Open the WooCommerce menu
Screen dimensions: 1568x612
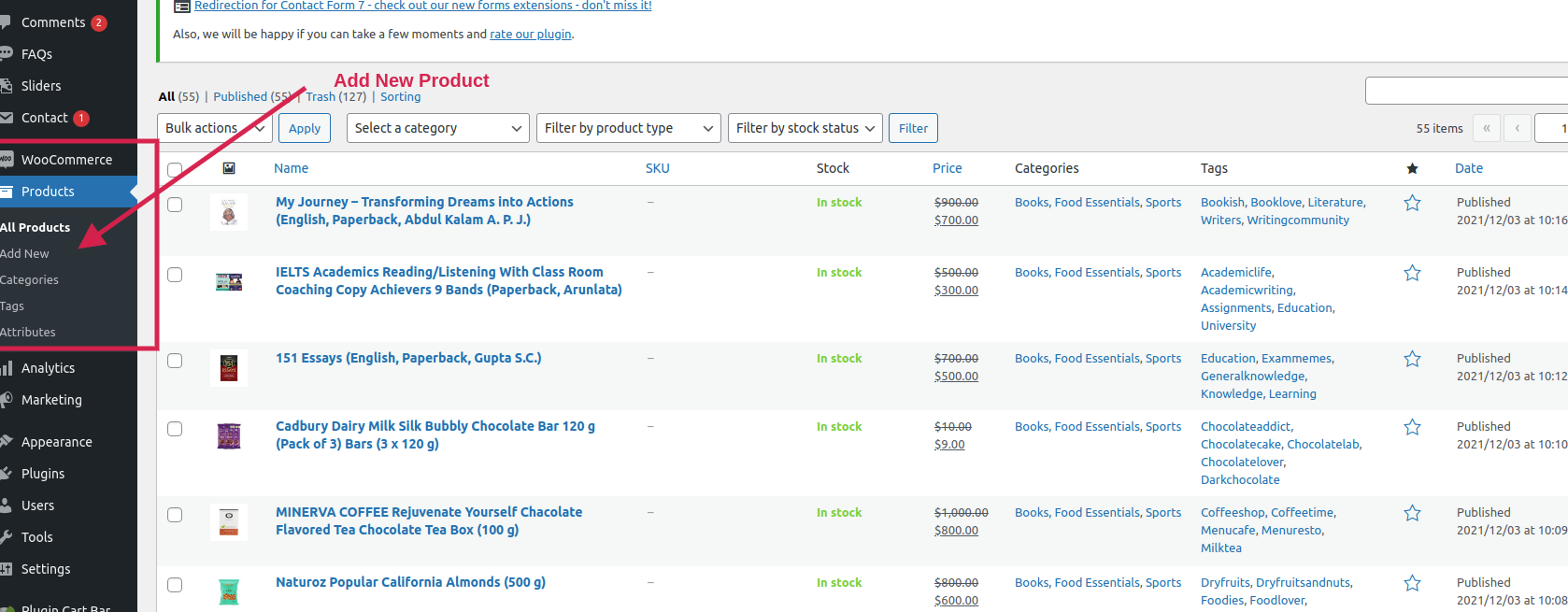coord(68,160)
